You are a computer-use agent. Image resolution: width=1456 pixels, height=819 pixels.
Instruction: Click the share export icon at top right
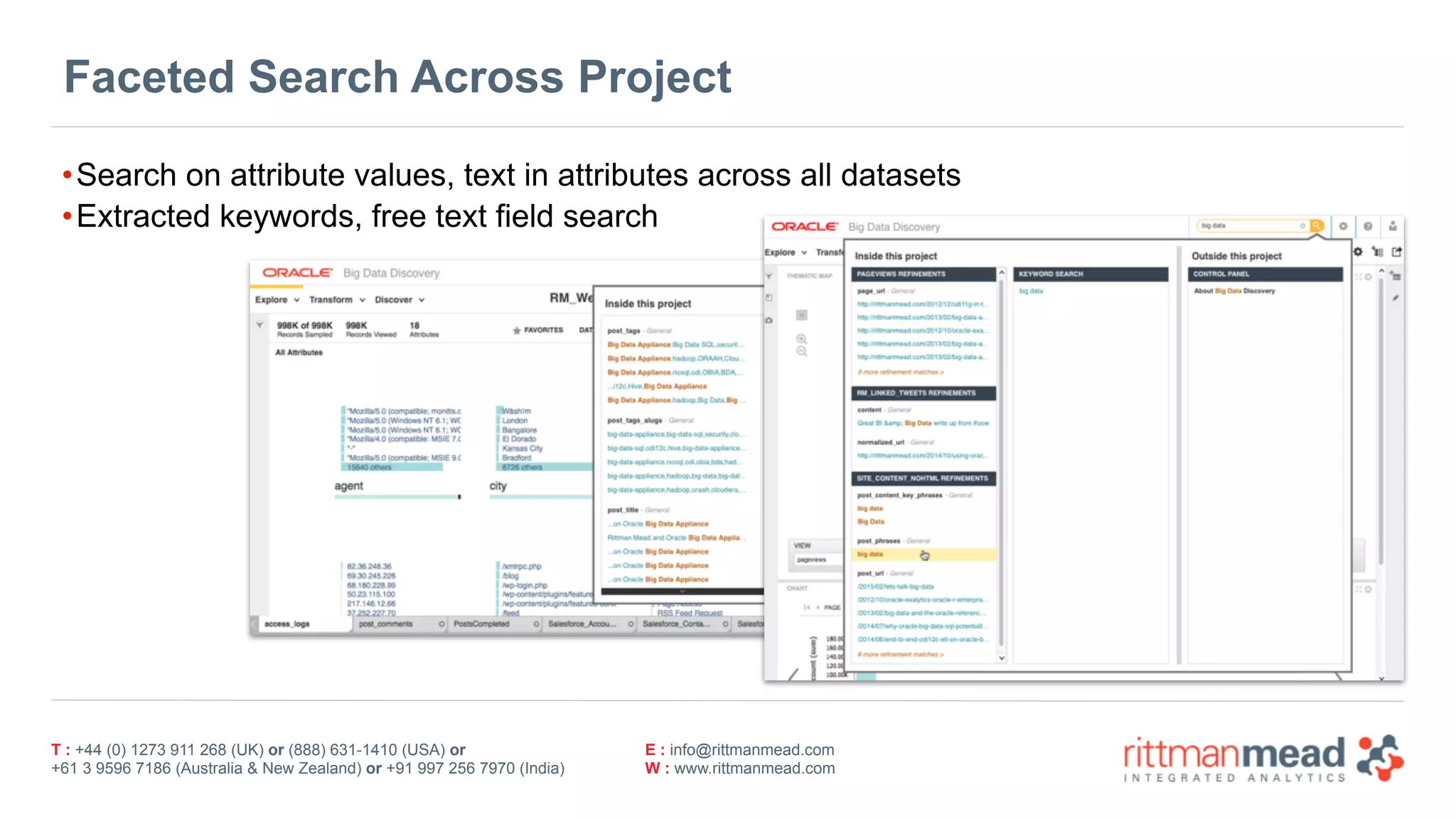(1396, 252)
